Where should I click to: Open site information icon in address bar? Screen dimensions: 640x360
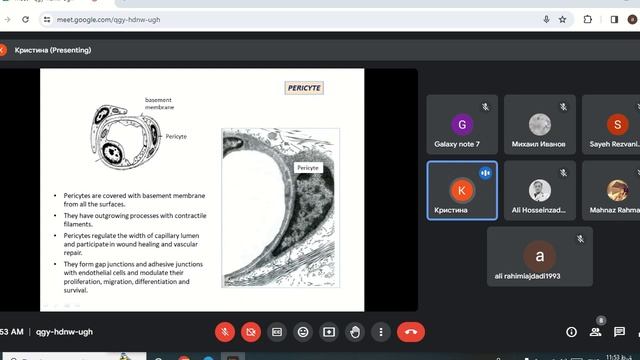(x=47, y=19)
